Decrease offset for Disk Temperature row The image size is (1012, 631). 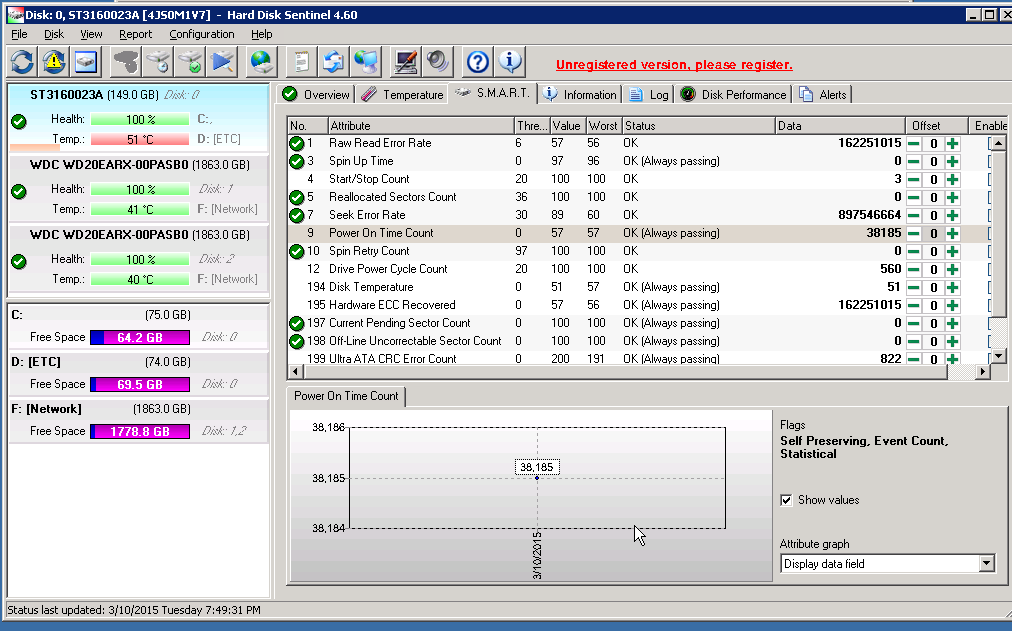(913, 287)
